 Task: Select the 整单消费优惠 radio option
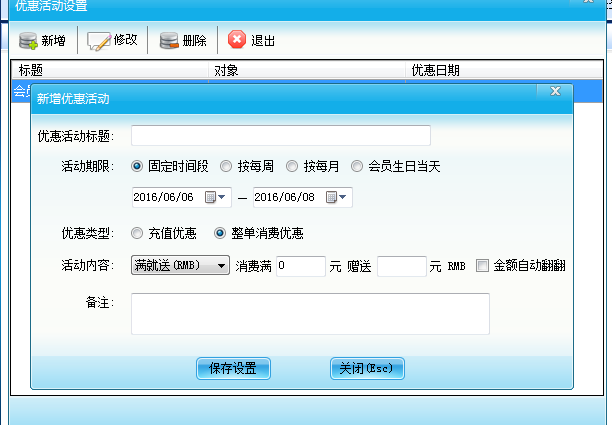[x=220, y=233]
